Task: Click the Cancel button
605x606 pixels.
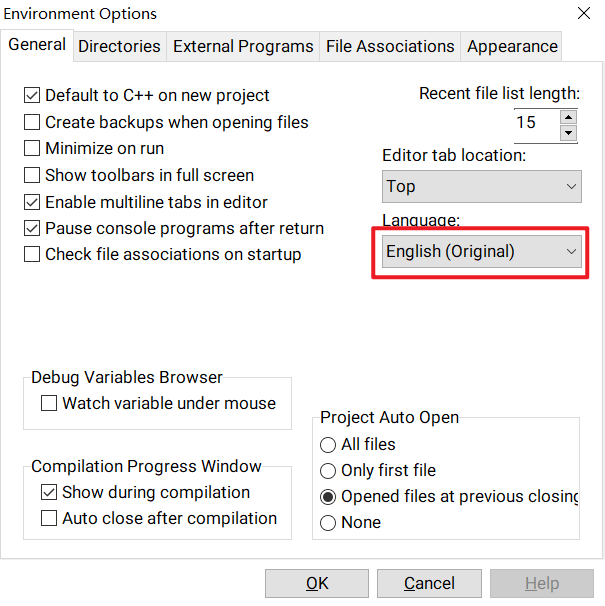Action: point(429,583)
